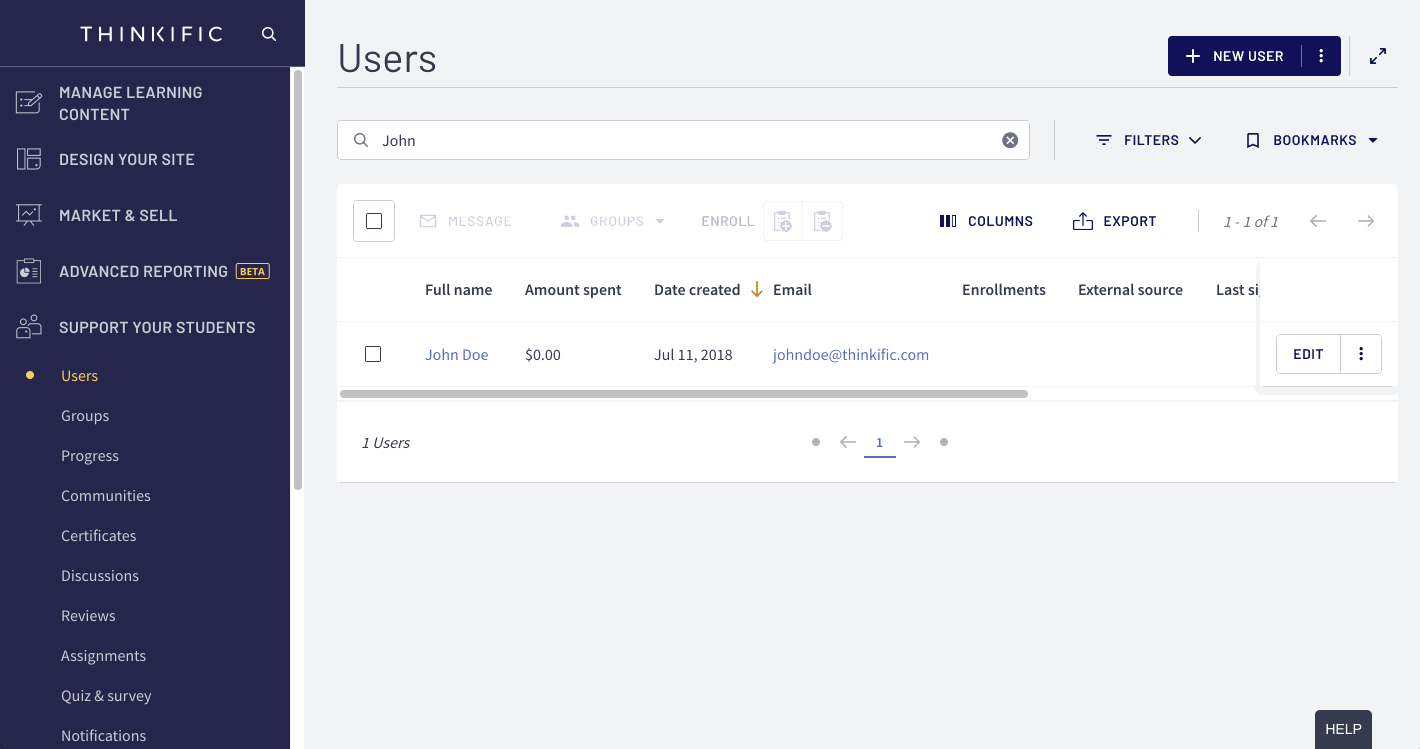Toggle the select-all users checkbox
Viewport: 1420px width, 749px height.
click(x=374, y=221)
